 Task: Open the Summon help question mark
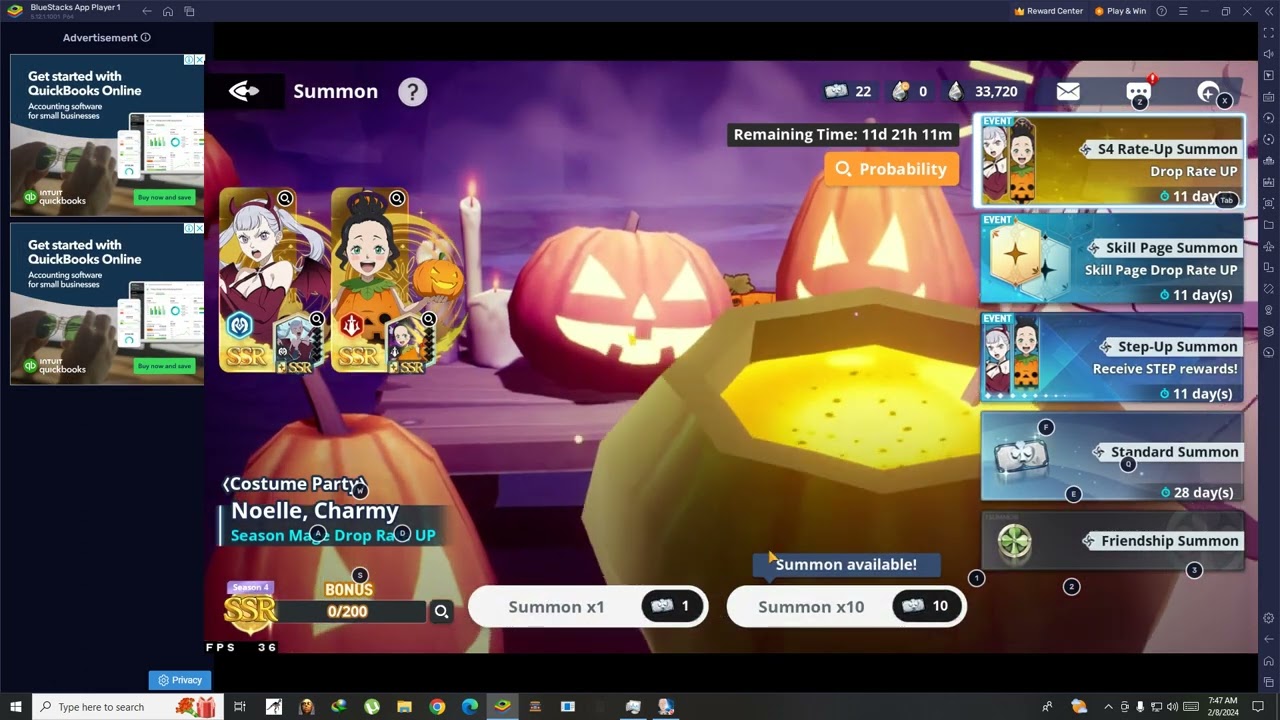pyautogui.click(x=412, y=92)
